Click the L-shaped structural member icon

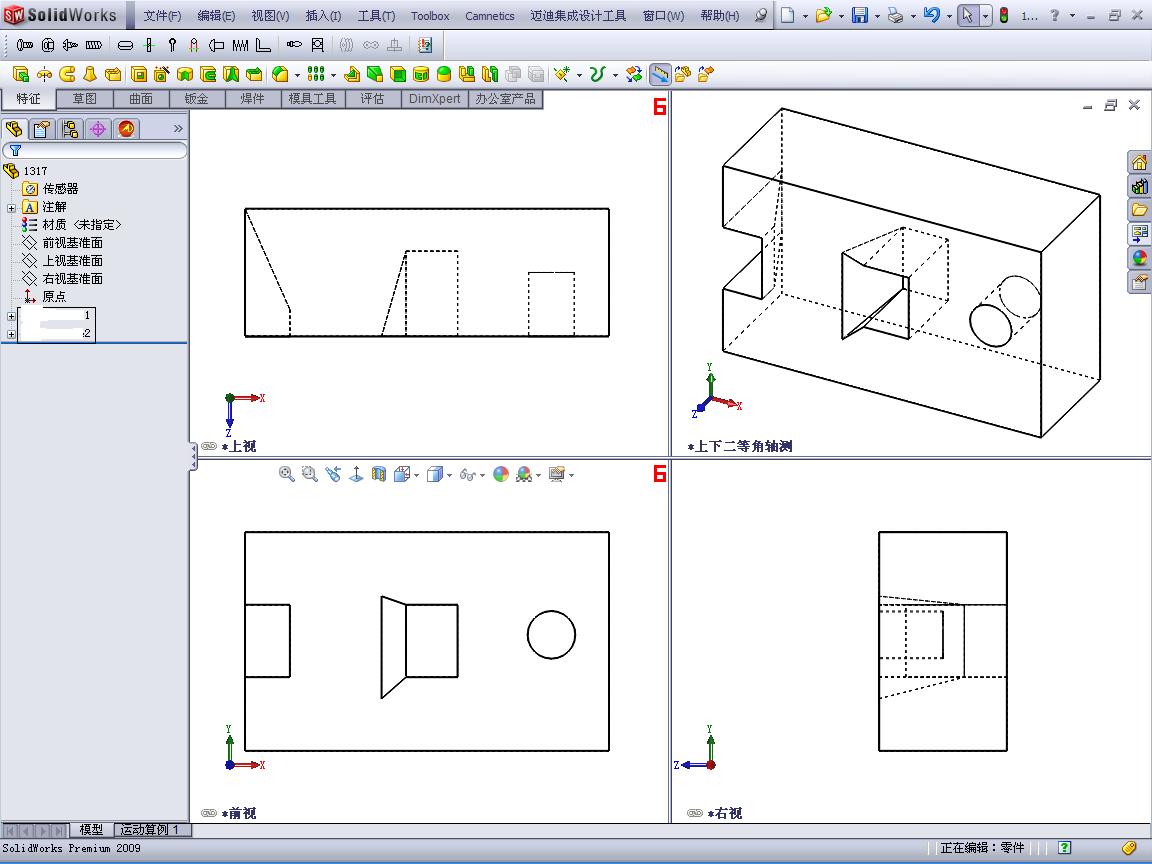tap(263, 46)
